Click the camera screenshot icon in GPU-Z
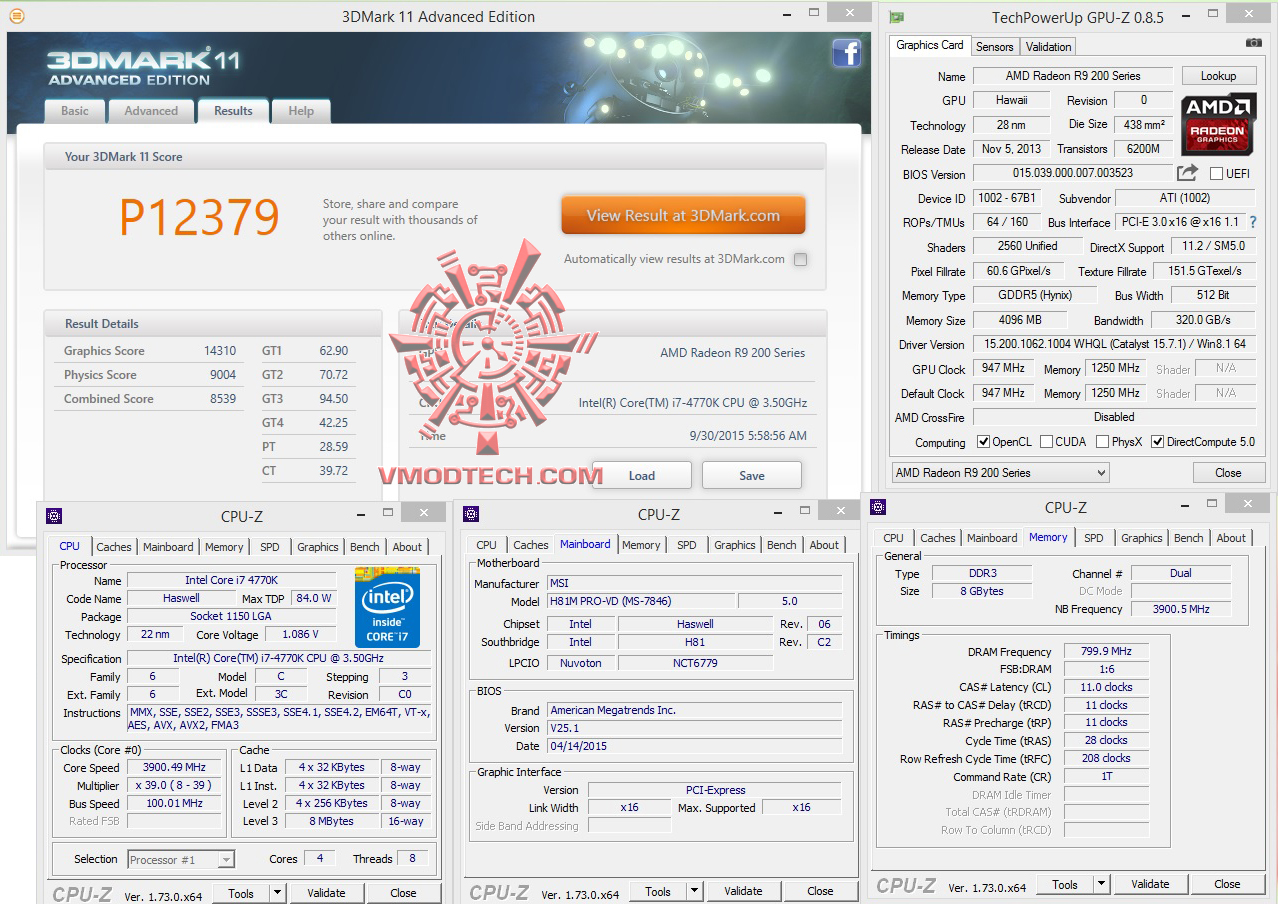 (1253, 44)
